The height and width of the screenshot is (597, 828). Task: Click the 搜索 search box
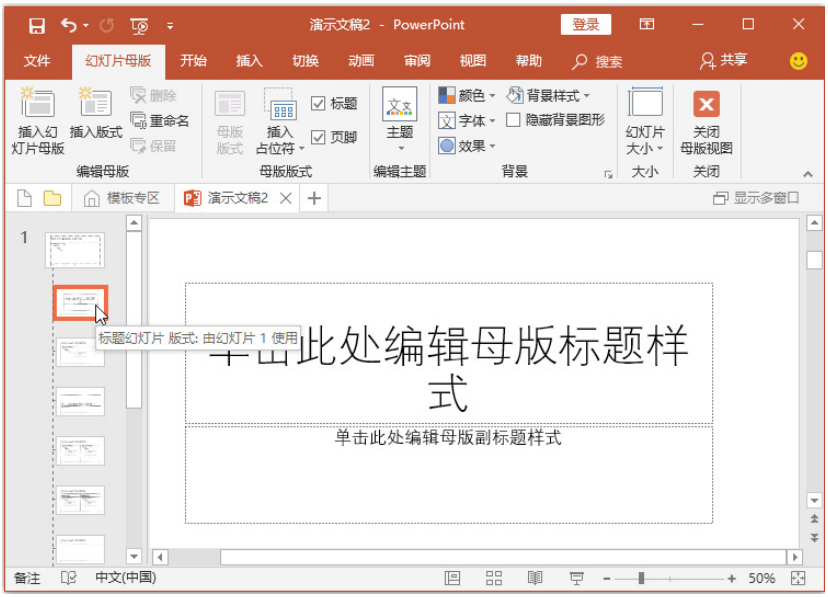click(597, 62)
